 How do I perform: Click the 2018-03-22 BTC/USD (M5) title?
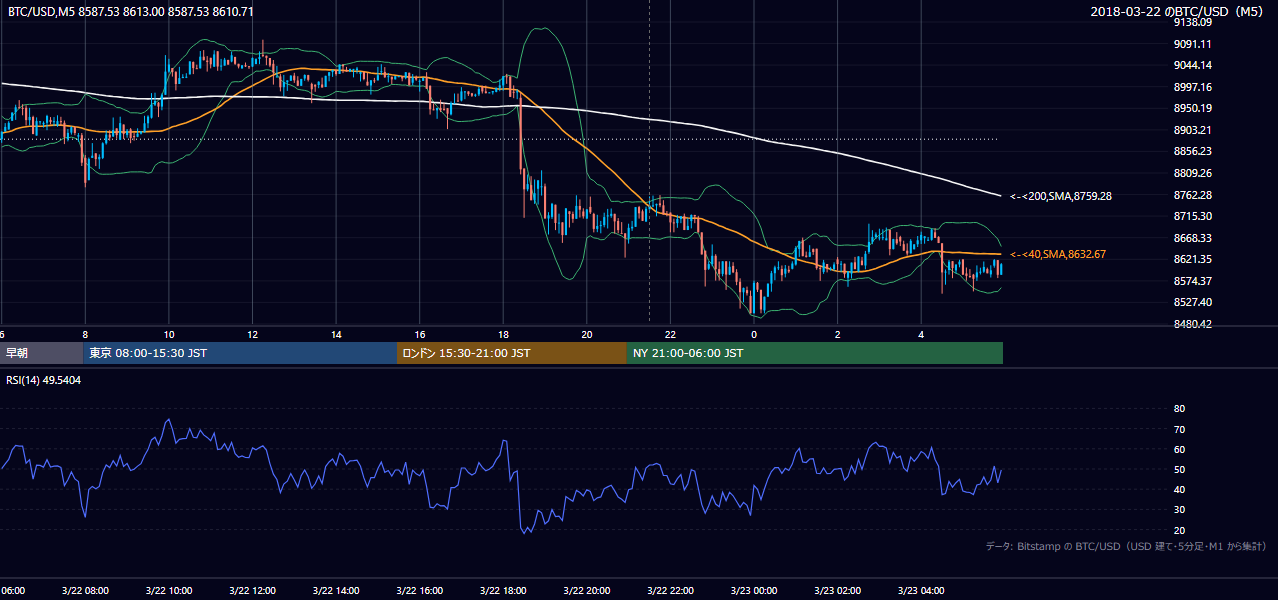pos(1179,12)
